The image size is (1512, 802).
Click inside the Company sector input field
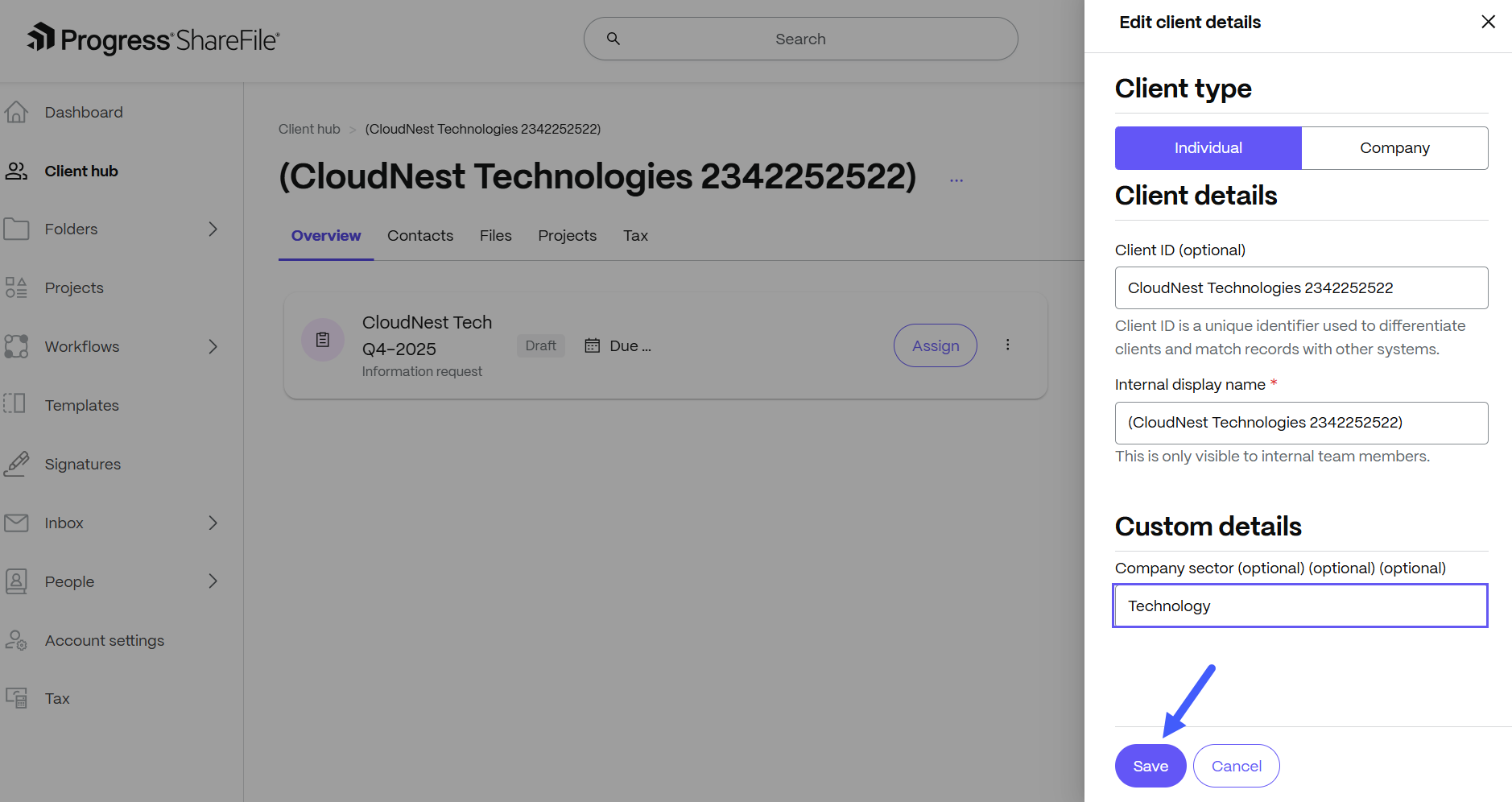click(x=1299, y=606)
